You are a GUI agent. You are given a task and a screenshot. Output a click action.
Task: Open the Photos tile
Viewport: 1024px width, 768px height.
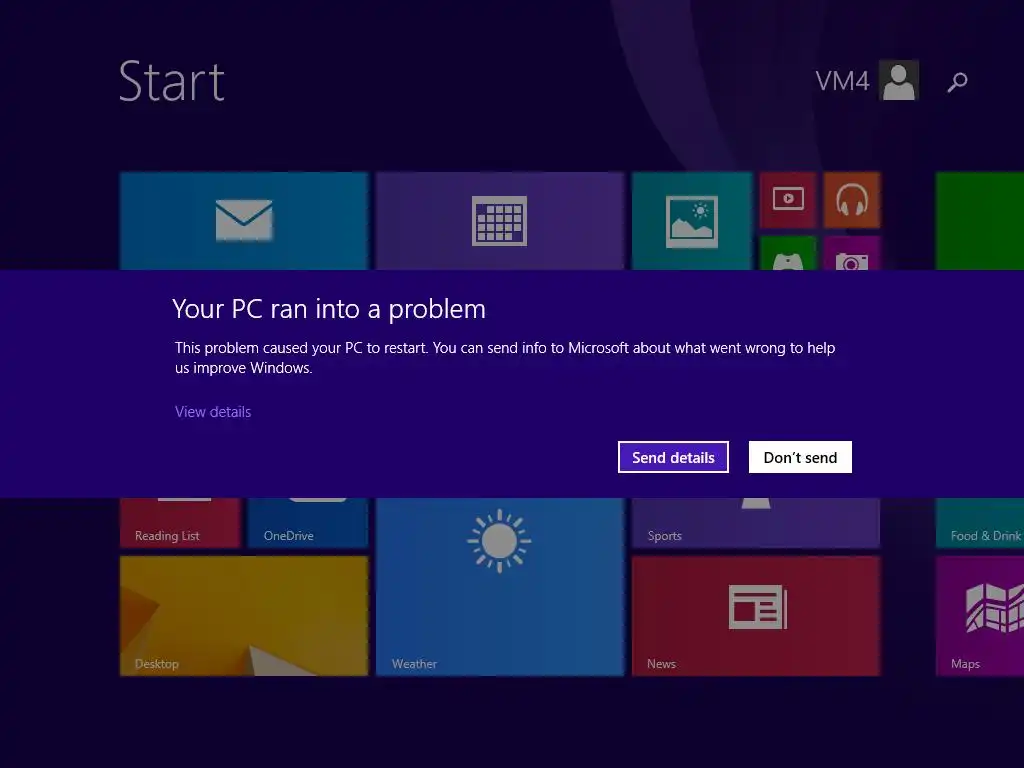692,221
